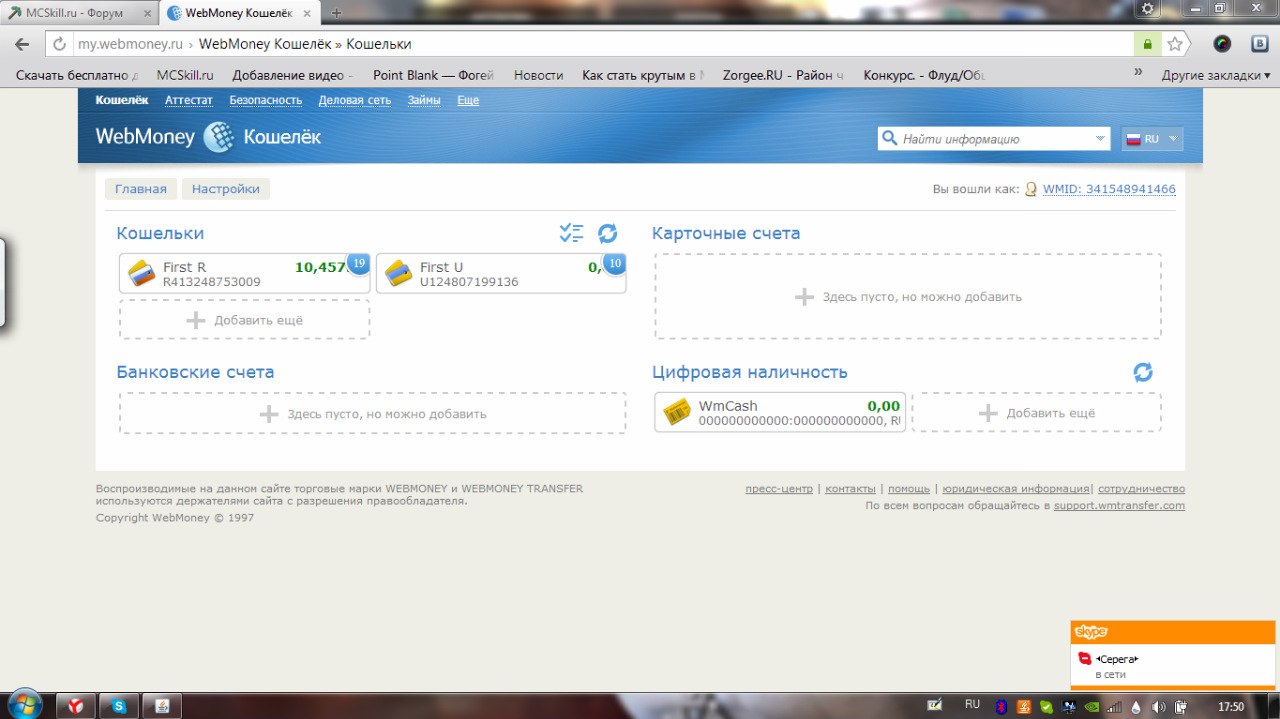The image size is (1280, 719).
Task: Open the Добавление видео bookmark
Action: 293,75
